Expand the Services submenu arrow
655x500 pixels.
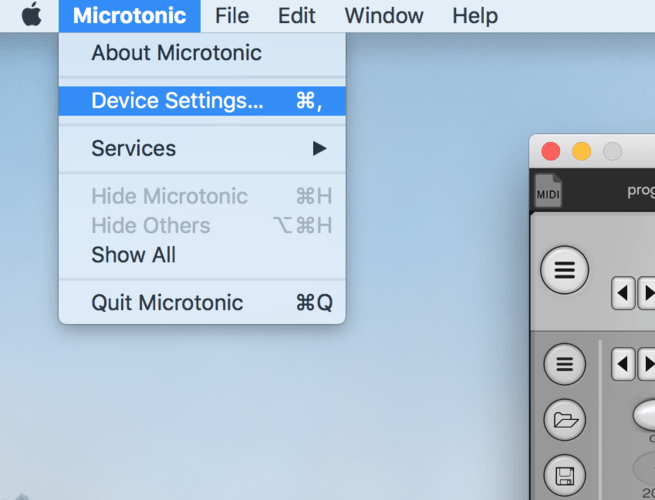click(x=320, y=148)
